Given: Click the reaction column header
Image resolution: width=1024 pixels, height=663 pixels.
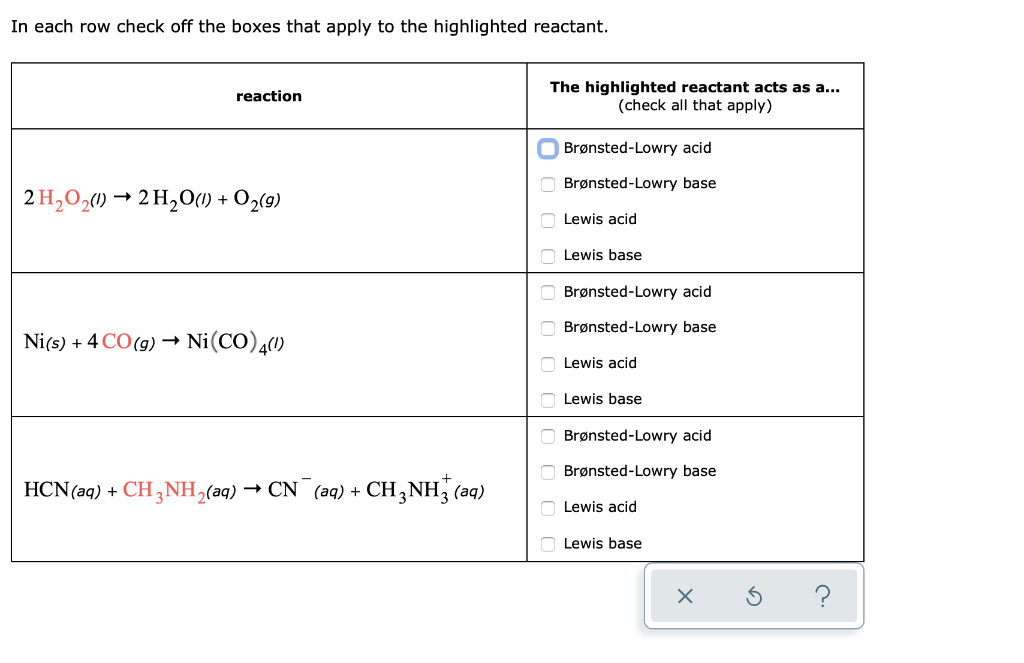Looking at the screenshot, I should 268,96.
